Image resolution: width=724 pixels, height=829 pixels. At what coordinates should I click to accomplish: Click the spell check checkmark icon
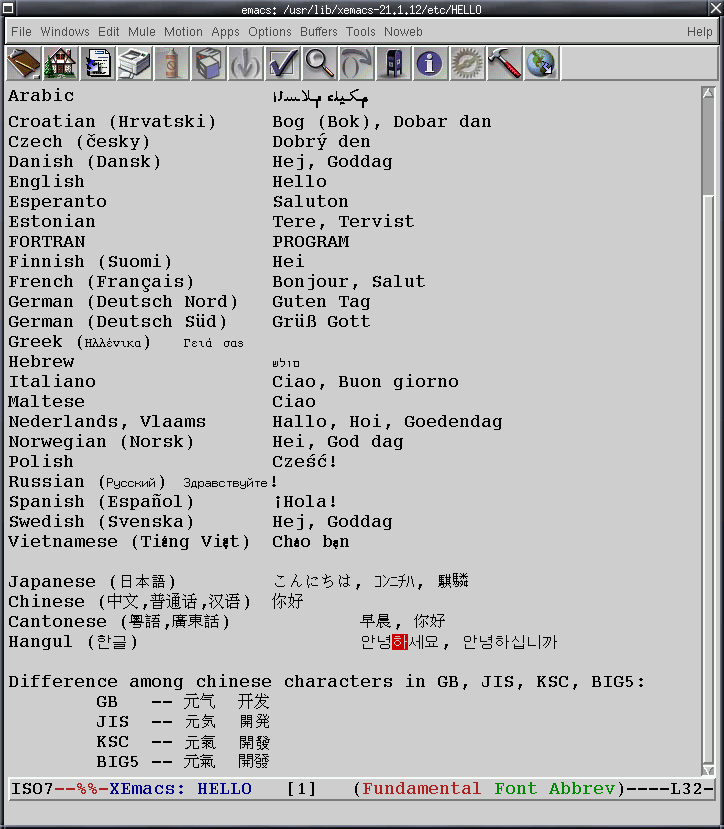tap(283, 63)
